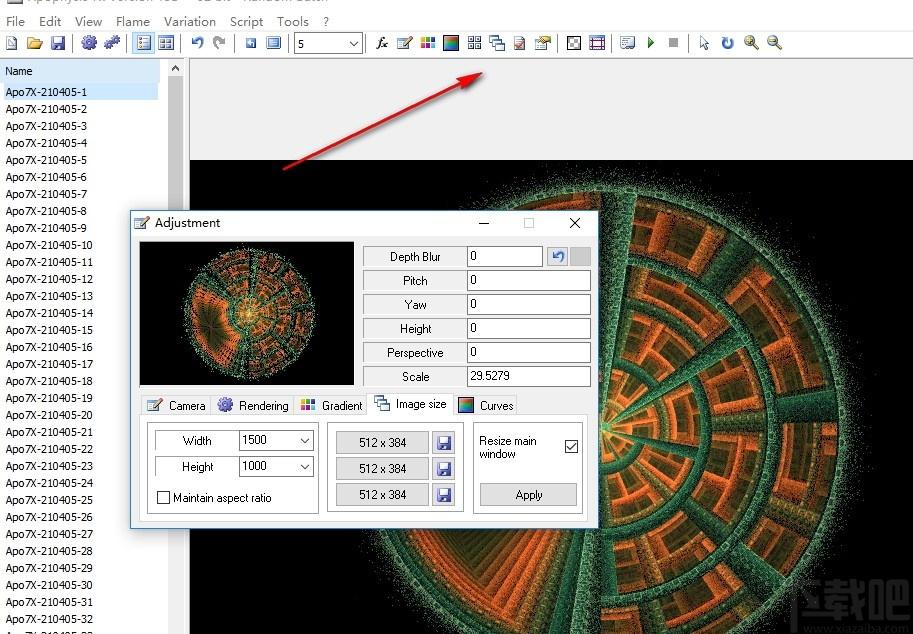Click the colored palette grid toolbar icon
This screenshot has width=913, height=634.
coord(428,43)
